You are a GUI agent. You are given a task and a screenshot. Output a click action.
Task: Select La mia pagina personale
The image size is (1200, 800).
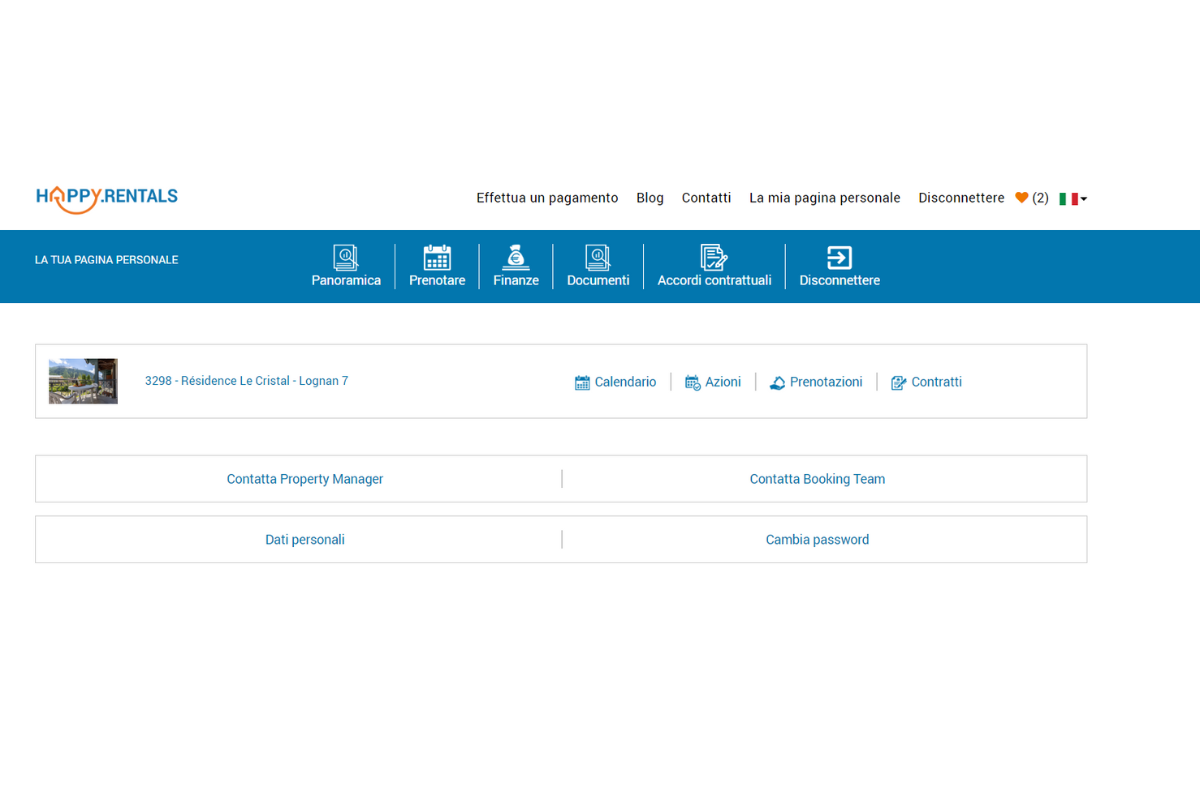824,197
